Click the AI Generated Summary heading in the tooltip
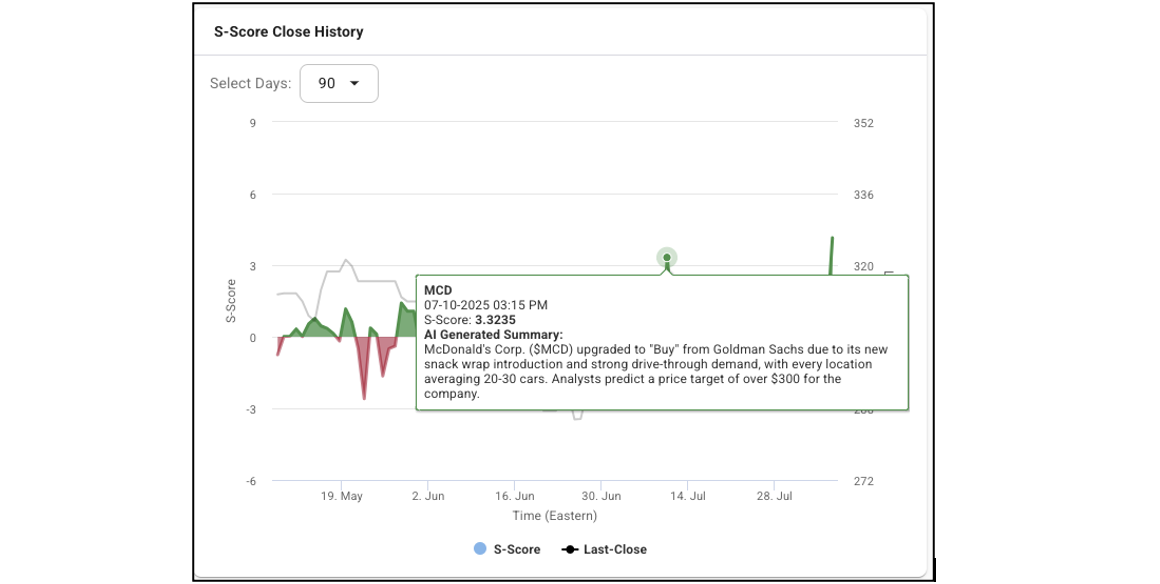 (493, 334)
